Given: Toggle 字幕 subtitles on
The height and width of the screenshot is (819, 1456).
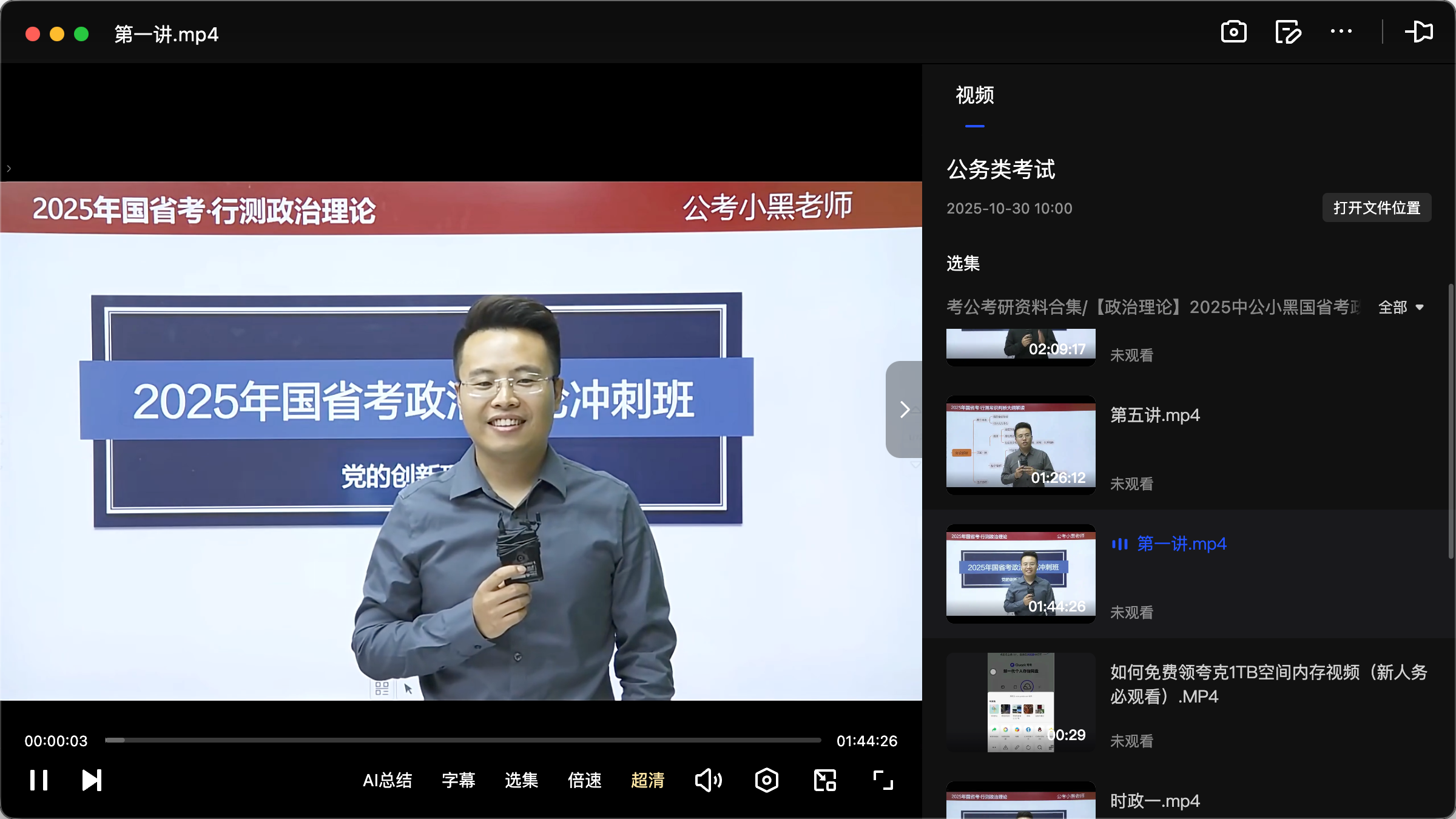Looking at the screenshot, I should pyautogui.click(x=459, y=781).
